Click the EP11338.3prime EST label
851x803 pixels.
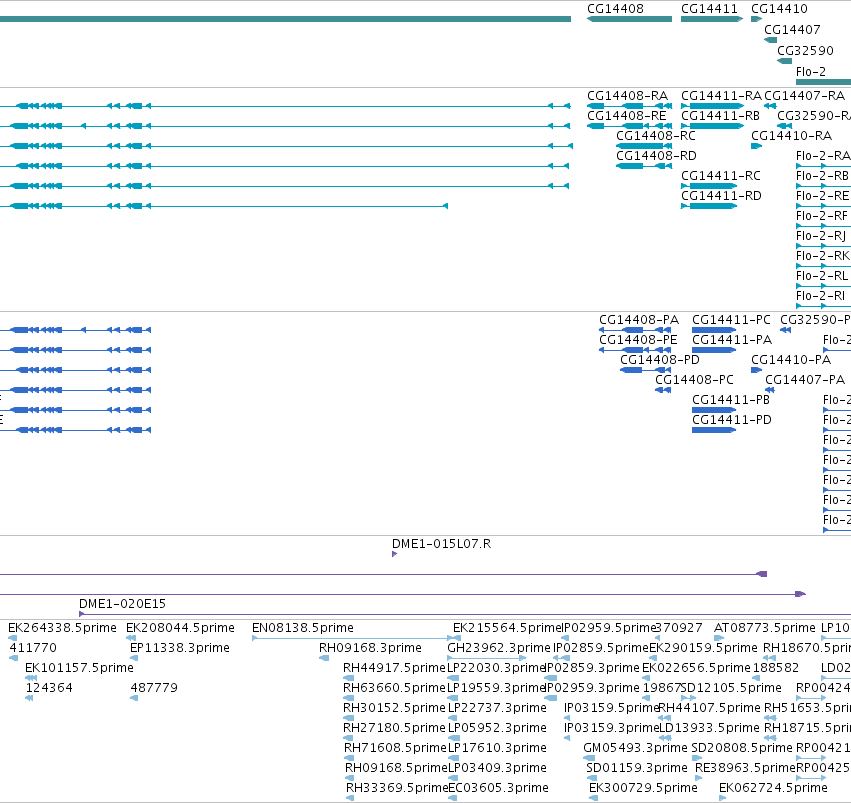click(180, 648)
